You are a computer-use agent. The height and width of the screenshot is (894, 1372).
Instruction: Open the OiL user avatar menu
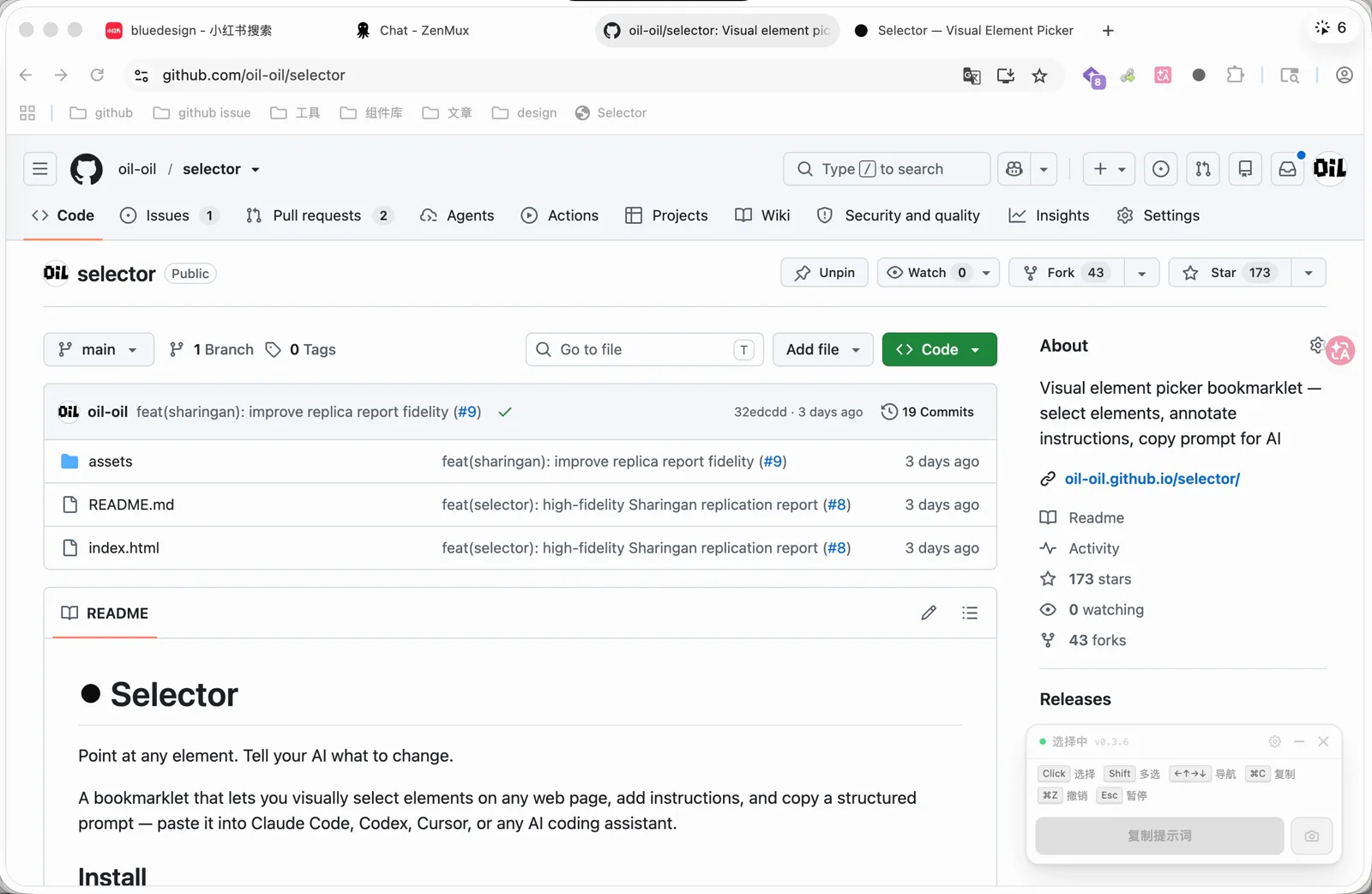pyautogui.click(x=1330, y=168)
